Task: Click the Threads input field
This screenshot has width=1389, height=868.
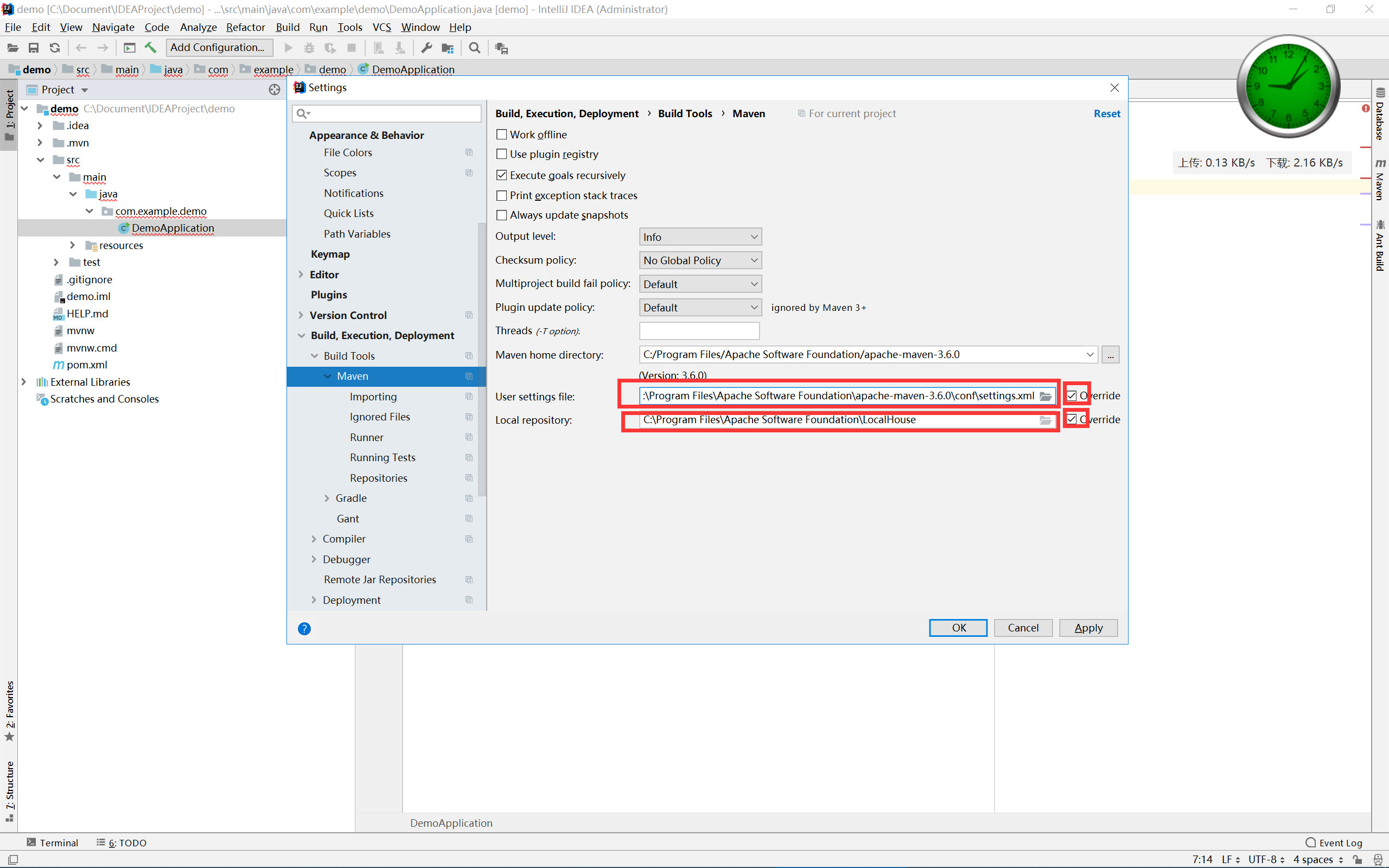Action: pyautogui.click(x=698, y=331)
